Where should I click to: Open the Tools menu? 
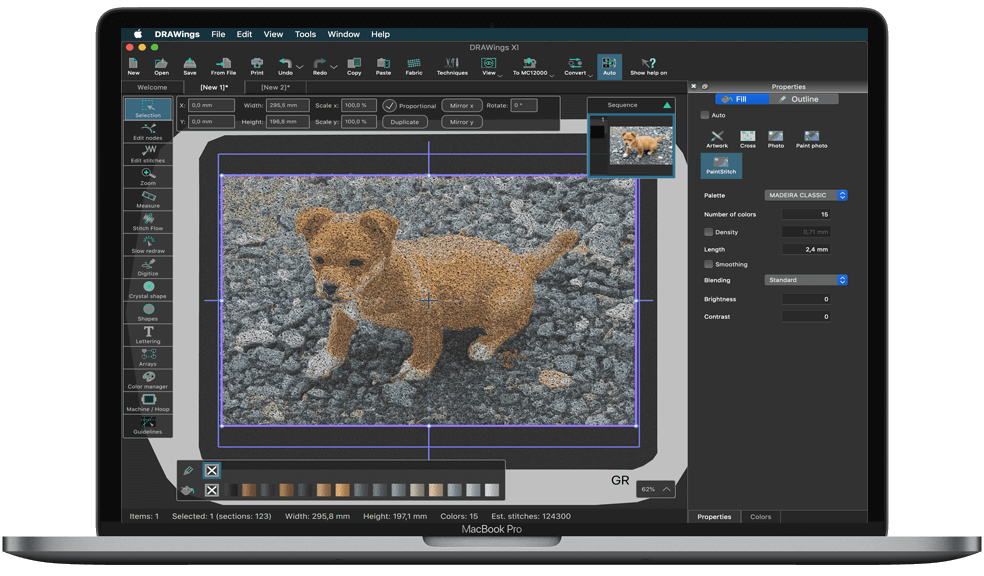305,34
